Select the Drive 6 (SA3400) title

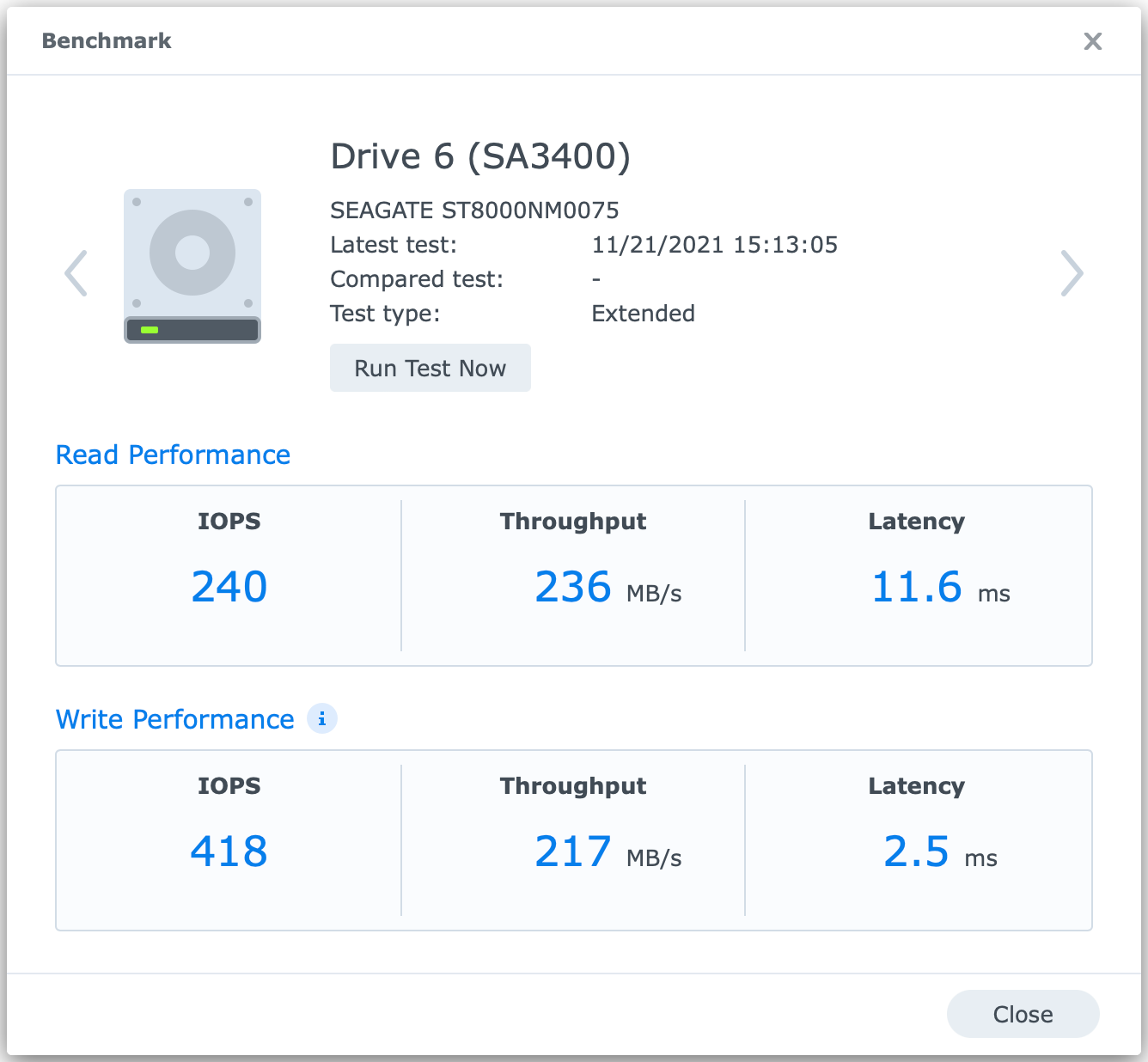tap(480, 156)
